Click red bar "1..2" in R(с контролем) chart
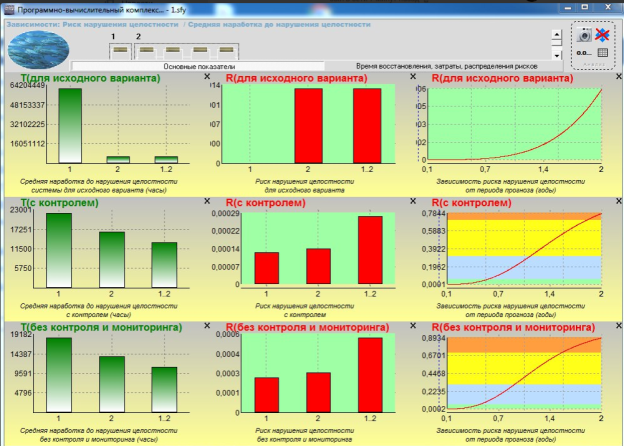The height and width of the screenshot is (447, 624). pyautogui.click(x=370, y=250)
